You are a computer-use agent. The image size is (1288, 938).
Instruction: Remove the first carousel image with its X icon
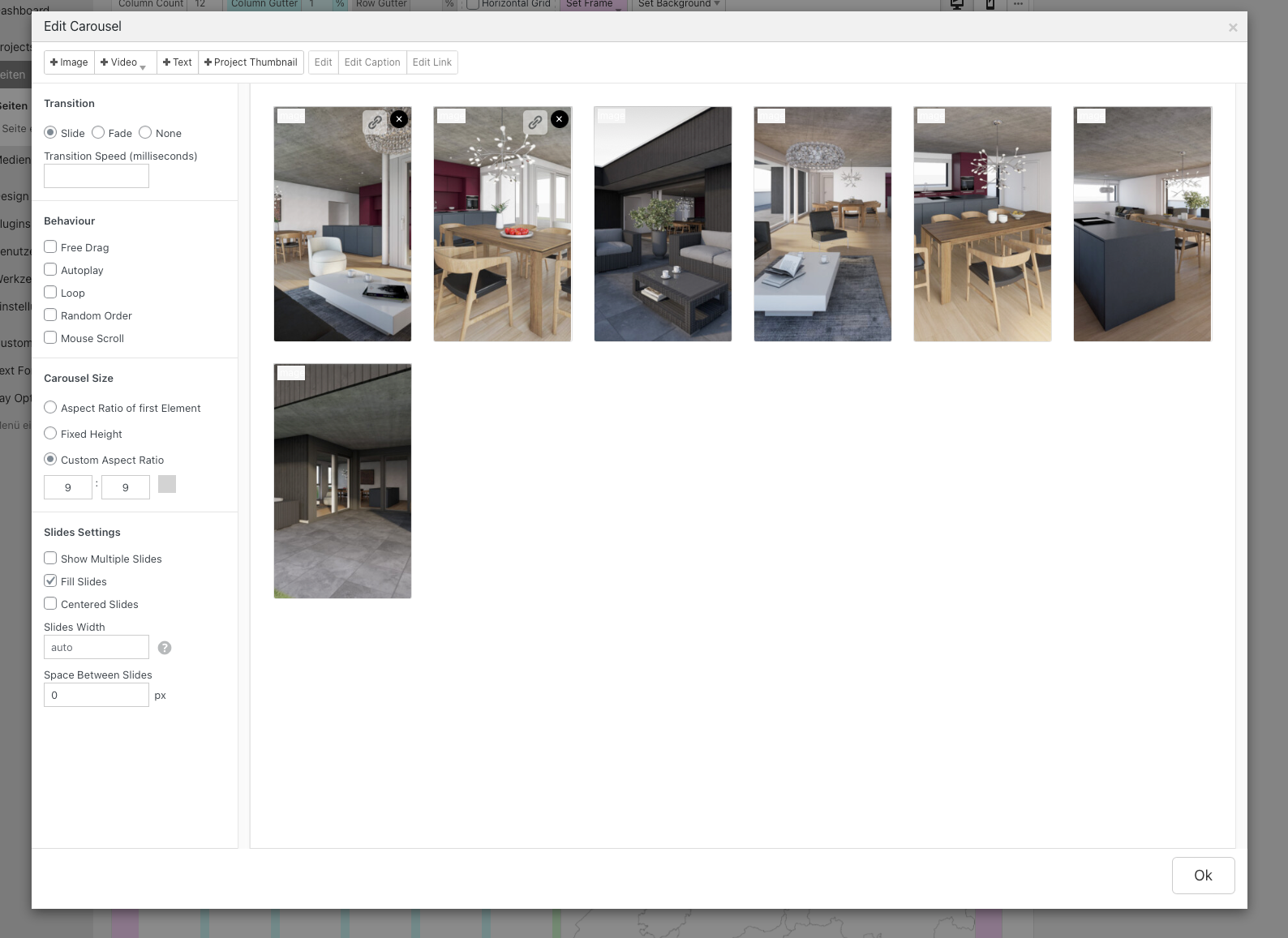399,119
